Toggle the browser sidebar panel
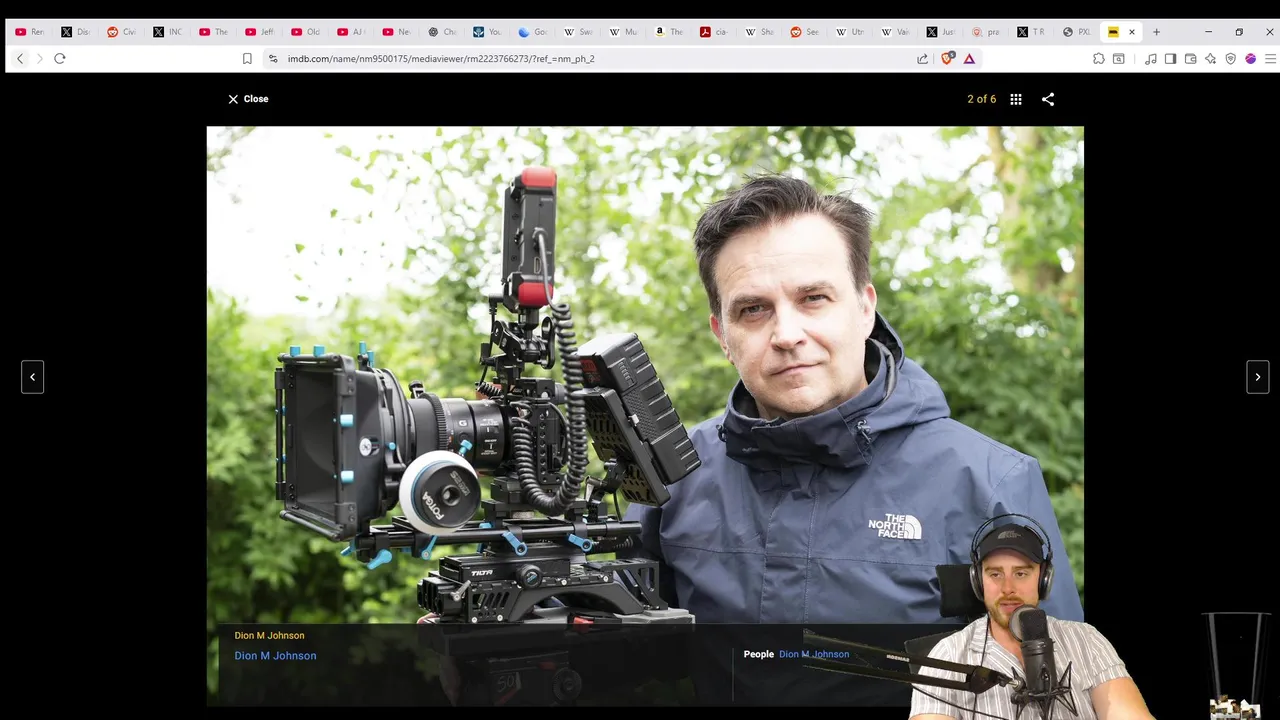 (x=1171, y=59)
